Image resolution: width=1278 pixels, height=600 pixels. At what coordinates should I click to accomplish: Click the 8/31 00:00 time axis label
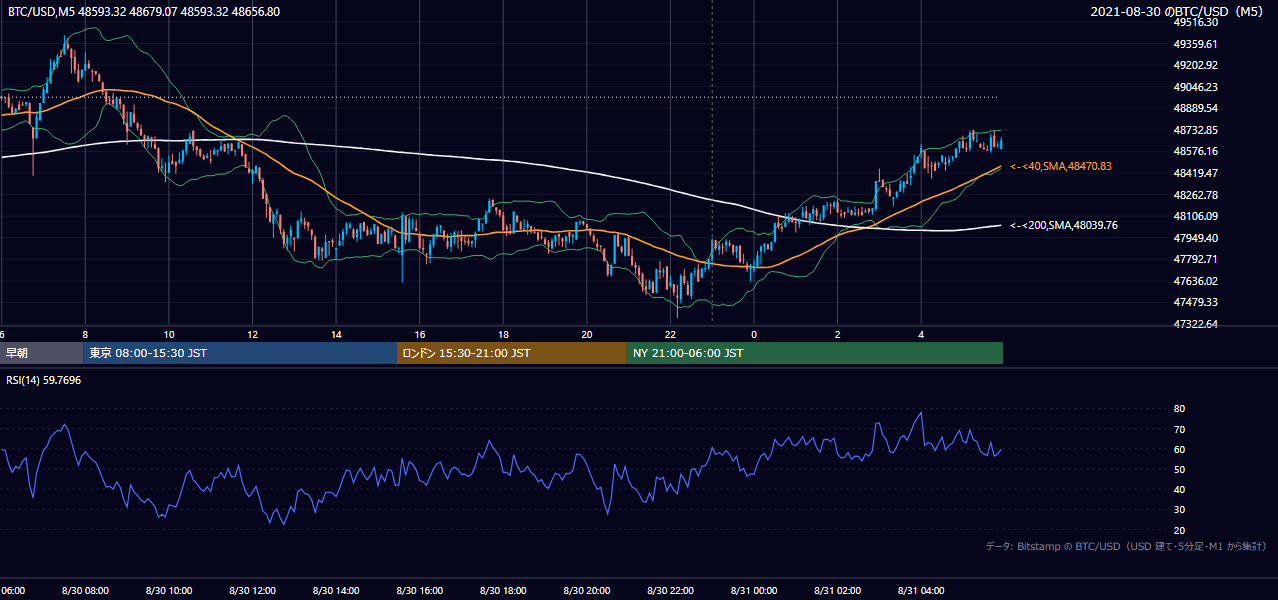click(753, 591)
